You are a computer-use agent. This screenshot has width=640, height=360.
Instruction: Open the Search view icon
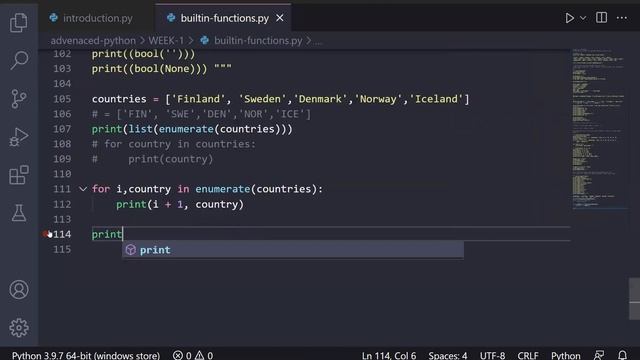point(19,60)
